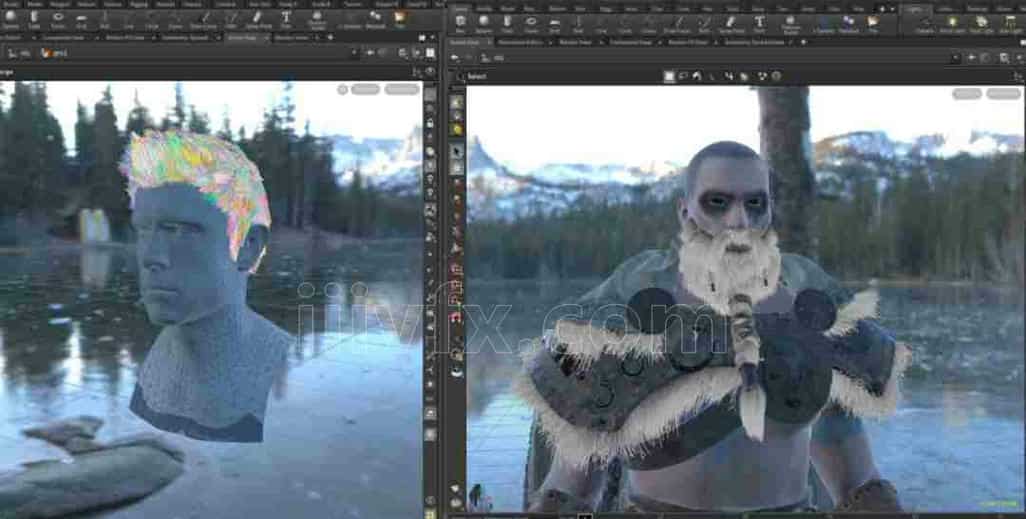Open the camera menu in left viewport
This screenshot has width=1026, height=519.
(x=402, y=90)
